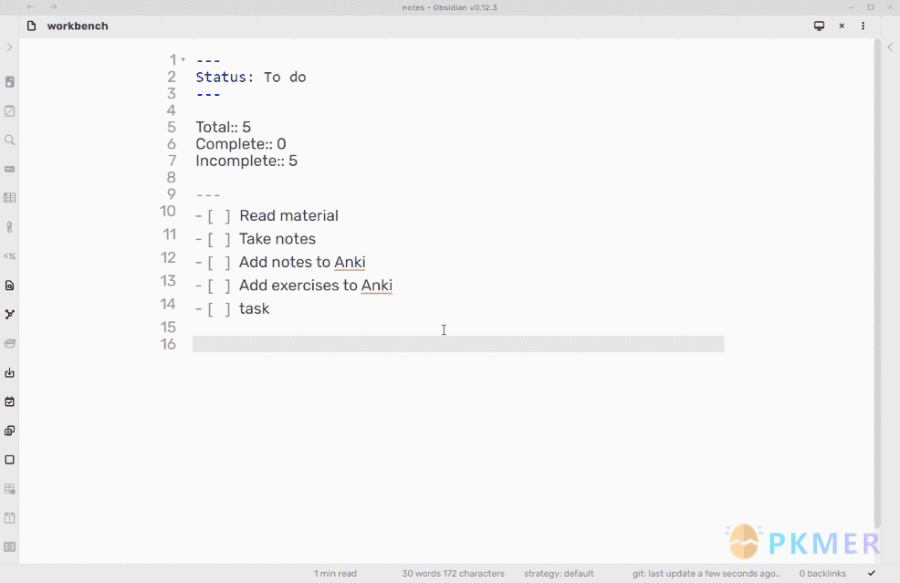Click the sync checkmark status bar icon
The height and width of the screenshot is (583, 900).
(x=871, y=573)
